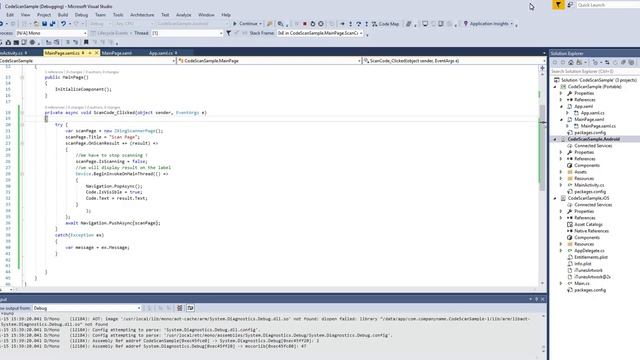This screenshot has height=360, width=640.
Task: Click the thread filter funnel icon
Action: pos(229,33)
